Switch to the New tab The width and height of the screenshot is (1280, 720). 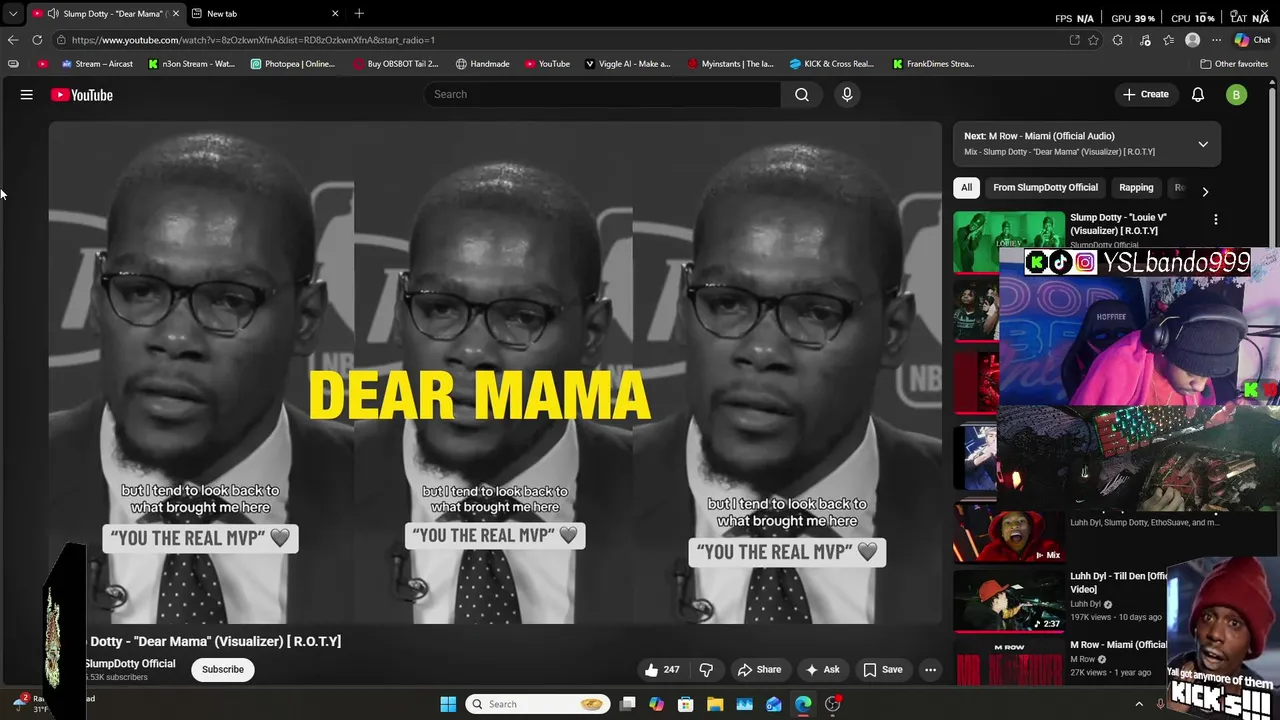264,14
